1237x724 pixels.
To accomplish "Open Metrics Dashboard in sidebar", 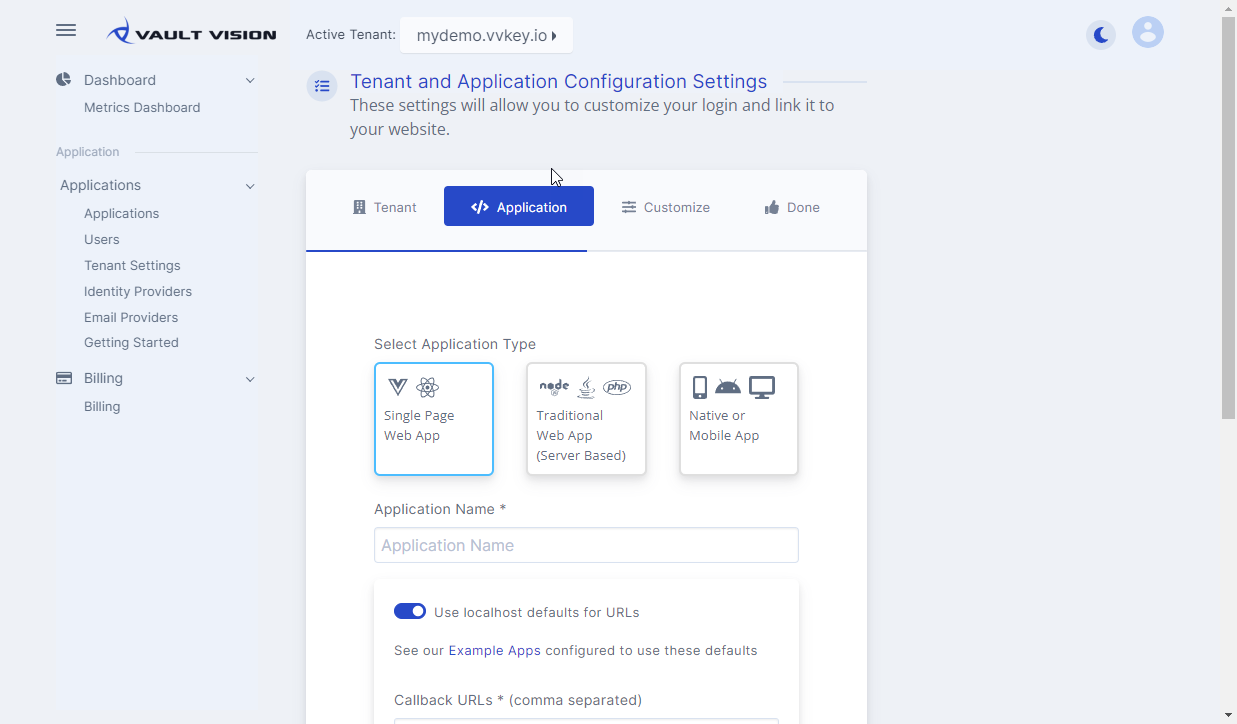I will pos(142,107).
